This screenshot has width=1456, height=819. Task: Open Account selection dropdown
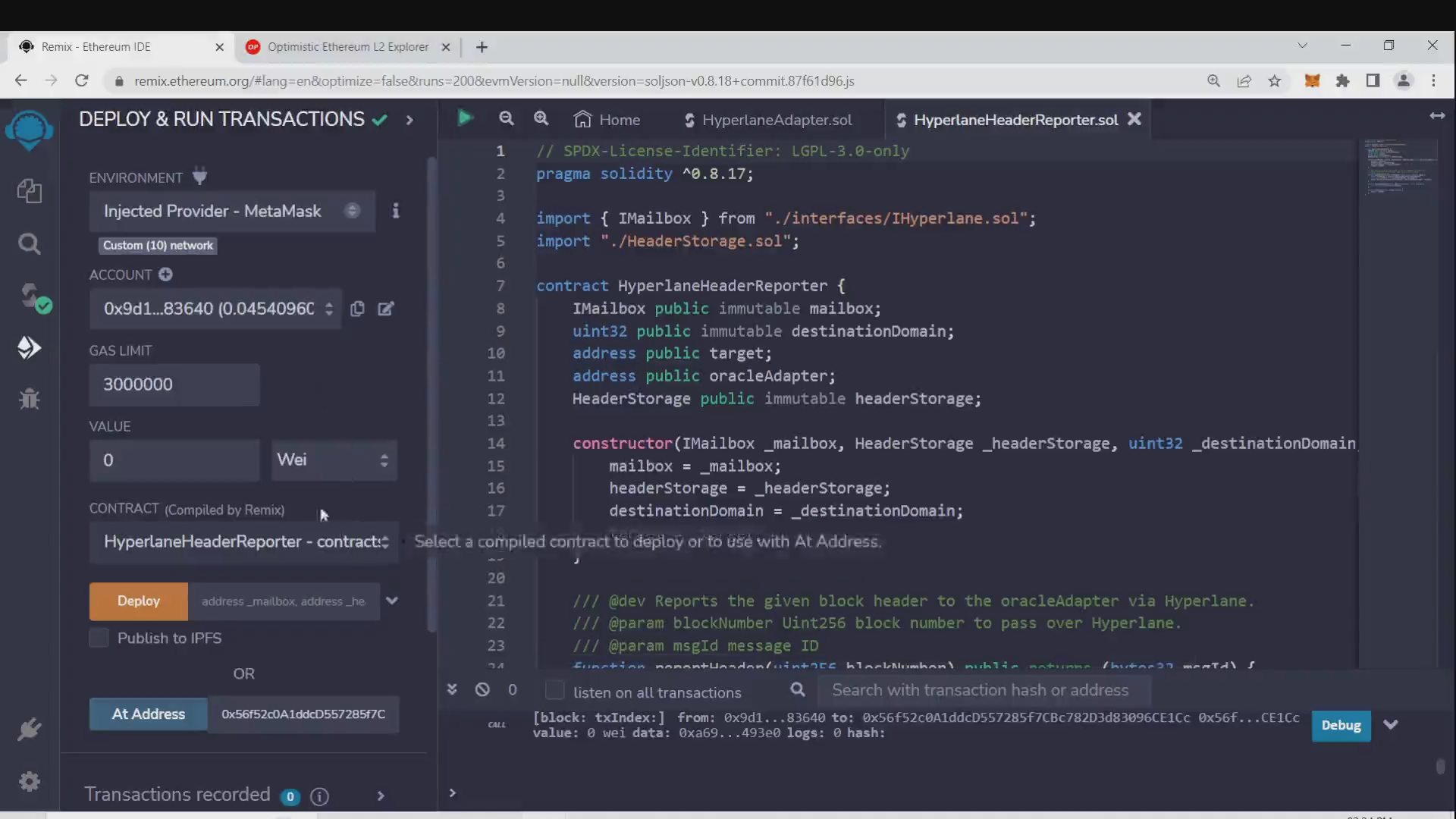click(215, 309)
